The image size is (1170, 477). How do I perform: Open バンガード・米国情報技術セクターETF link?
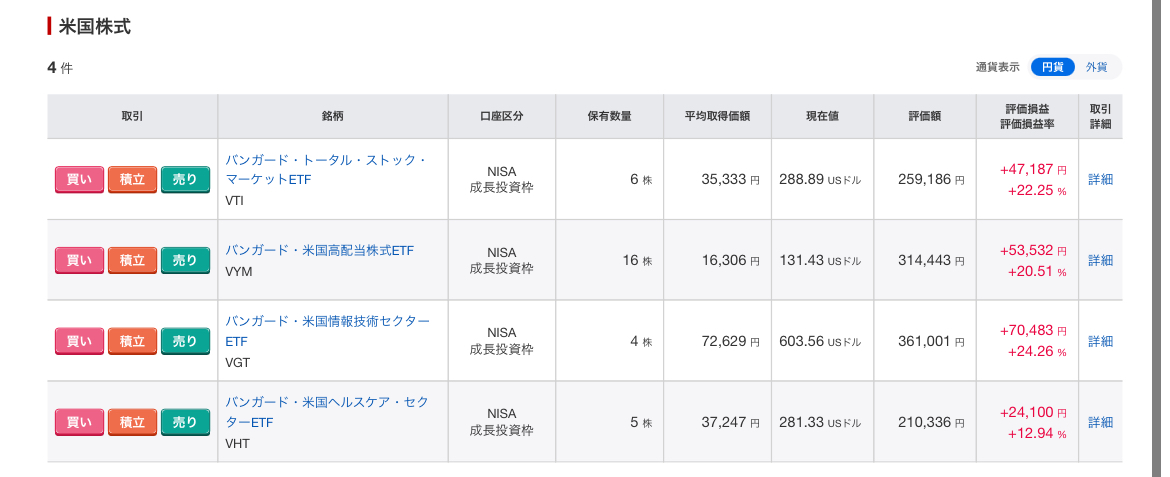[x=328, y=331]
